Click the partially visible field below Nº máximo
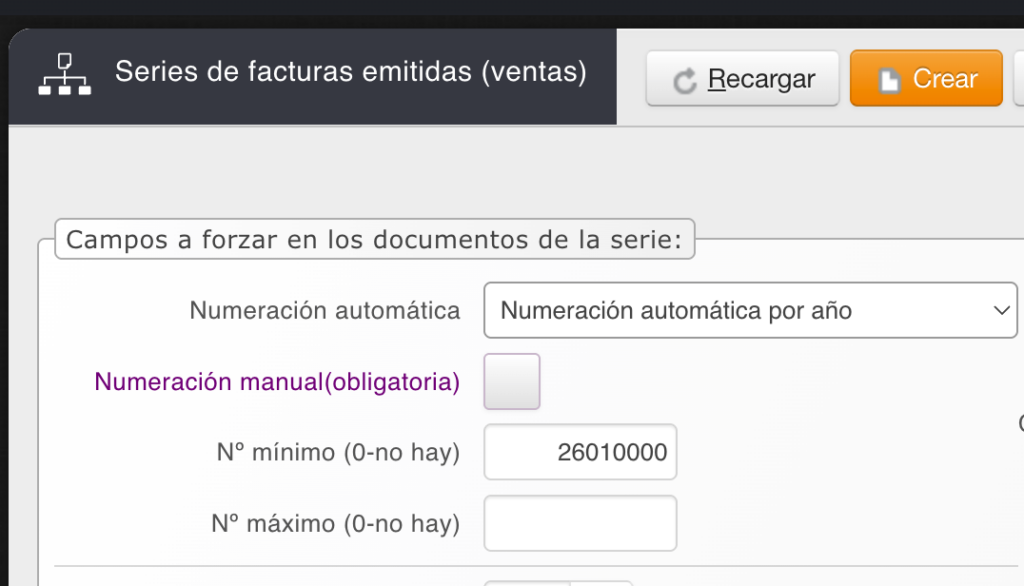This screenshot has height=586, width=1024. pyautogui.click(x=558, y=582)
